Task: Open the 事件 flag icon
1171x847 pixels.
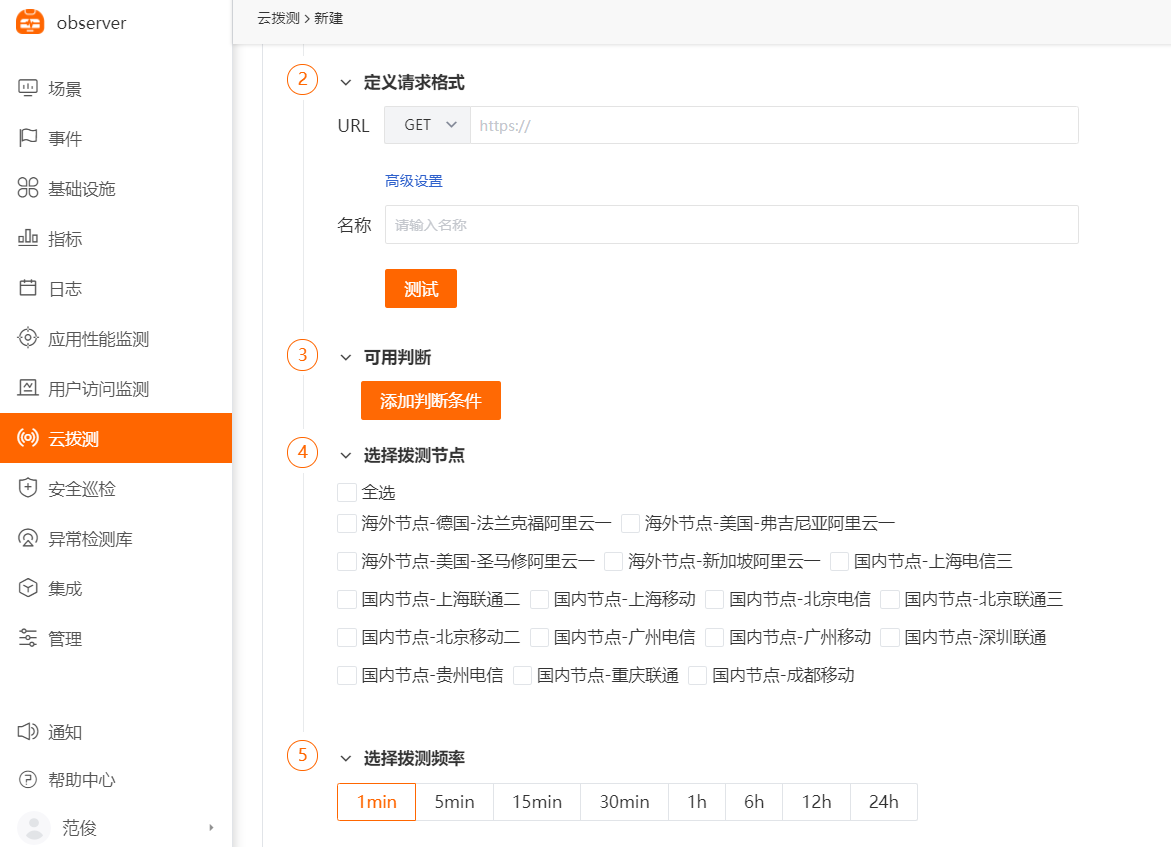Action: pyautogui.click(x=28, y=138)
